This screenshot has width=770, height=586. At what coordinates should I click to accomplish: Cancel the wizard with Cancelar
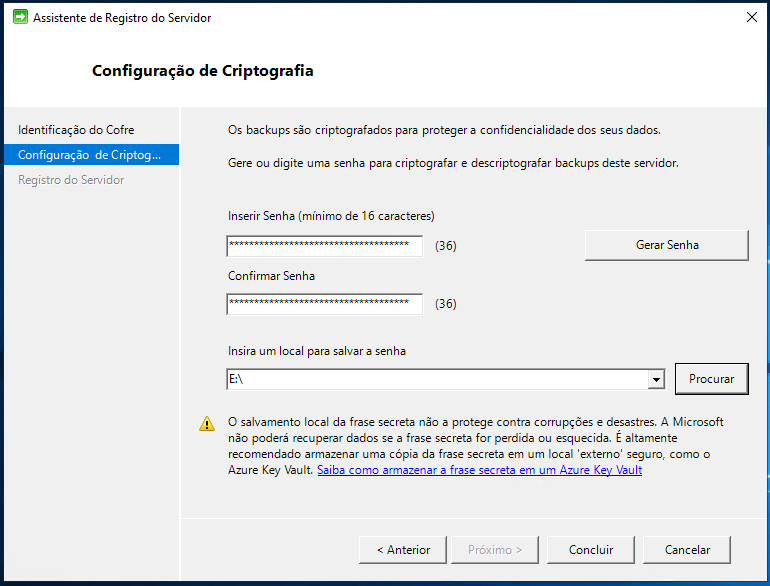(687, 550)
